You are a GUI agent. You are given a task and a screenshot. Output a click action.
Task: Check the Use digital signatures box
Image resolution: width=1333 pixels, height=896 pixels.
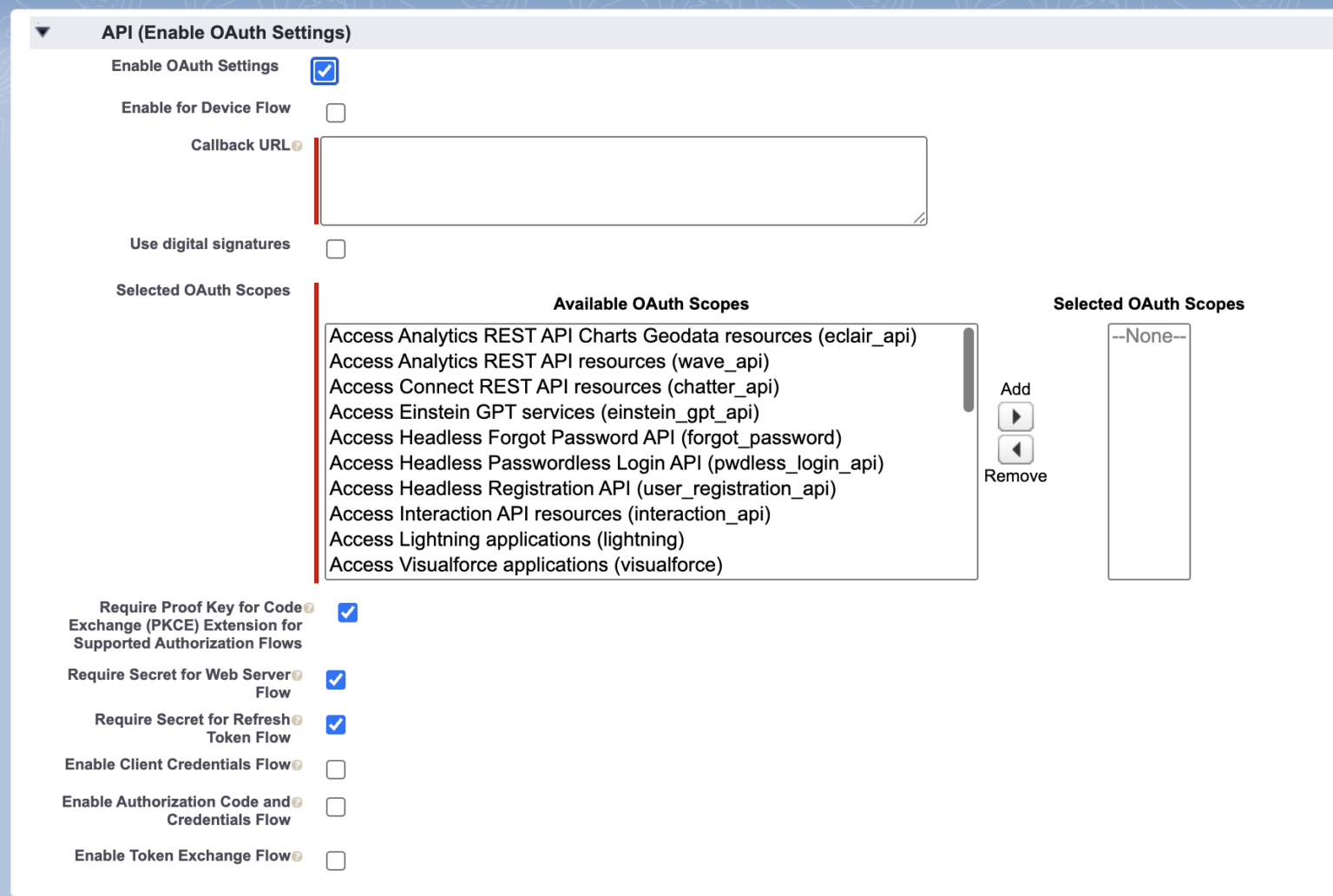(336, 249)
